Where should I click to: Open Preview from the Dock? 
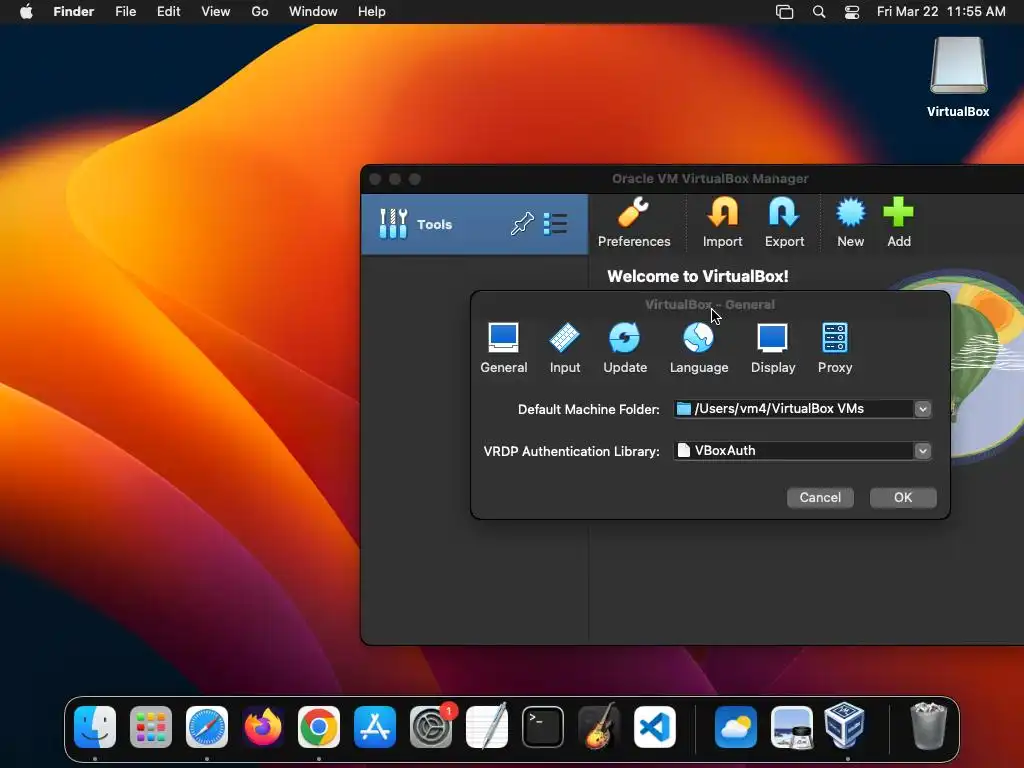(x=792, y=727)
